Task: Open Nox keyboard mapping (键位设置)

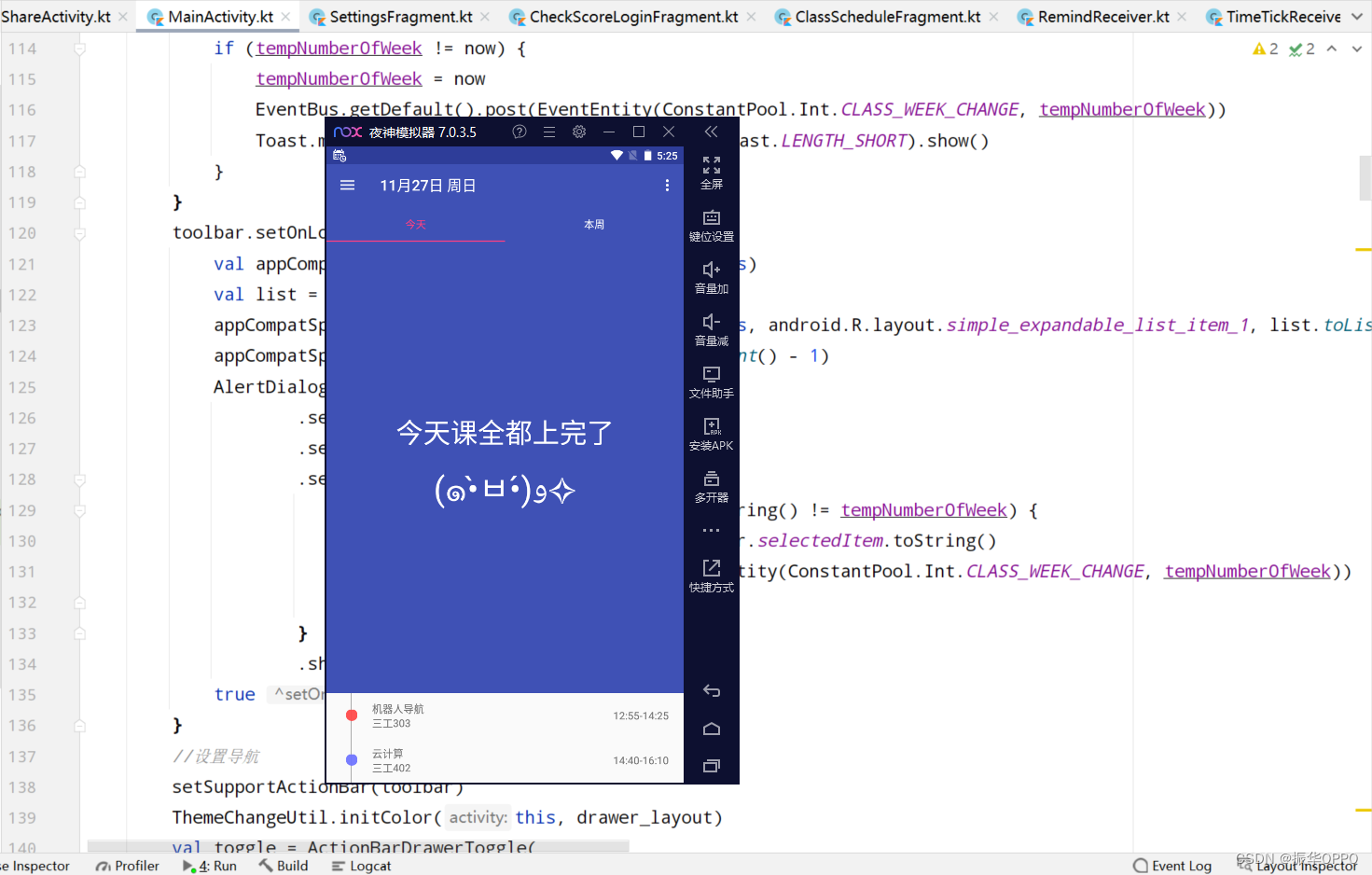Action: [712, 226]
